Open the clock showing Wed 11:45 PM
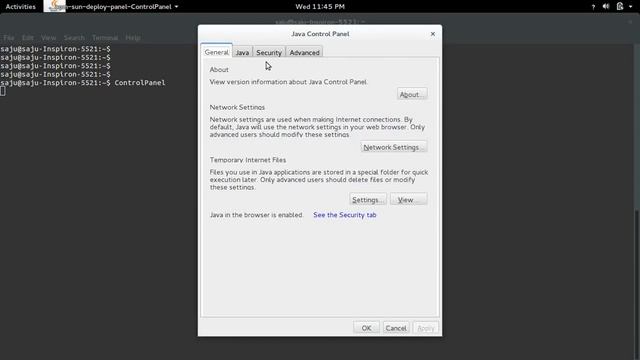 (x=320, y=7)
